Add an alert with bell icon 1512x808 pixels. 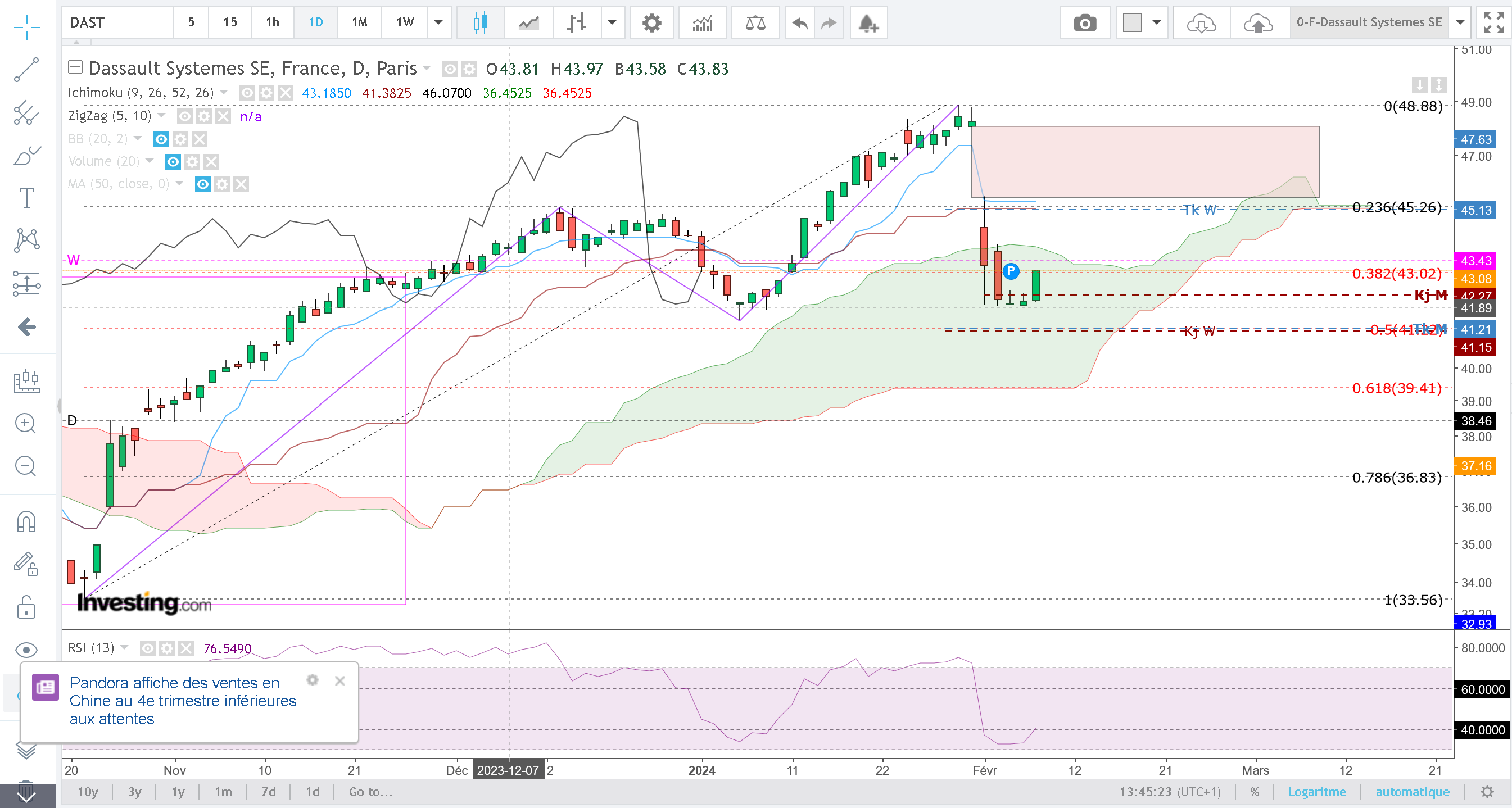867,23
